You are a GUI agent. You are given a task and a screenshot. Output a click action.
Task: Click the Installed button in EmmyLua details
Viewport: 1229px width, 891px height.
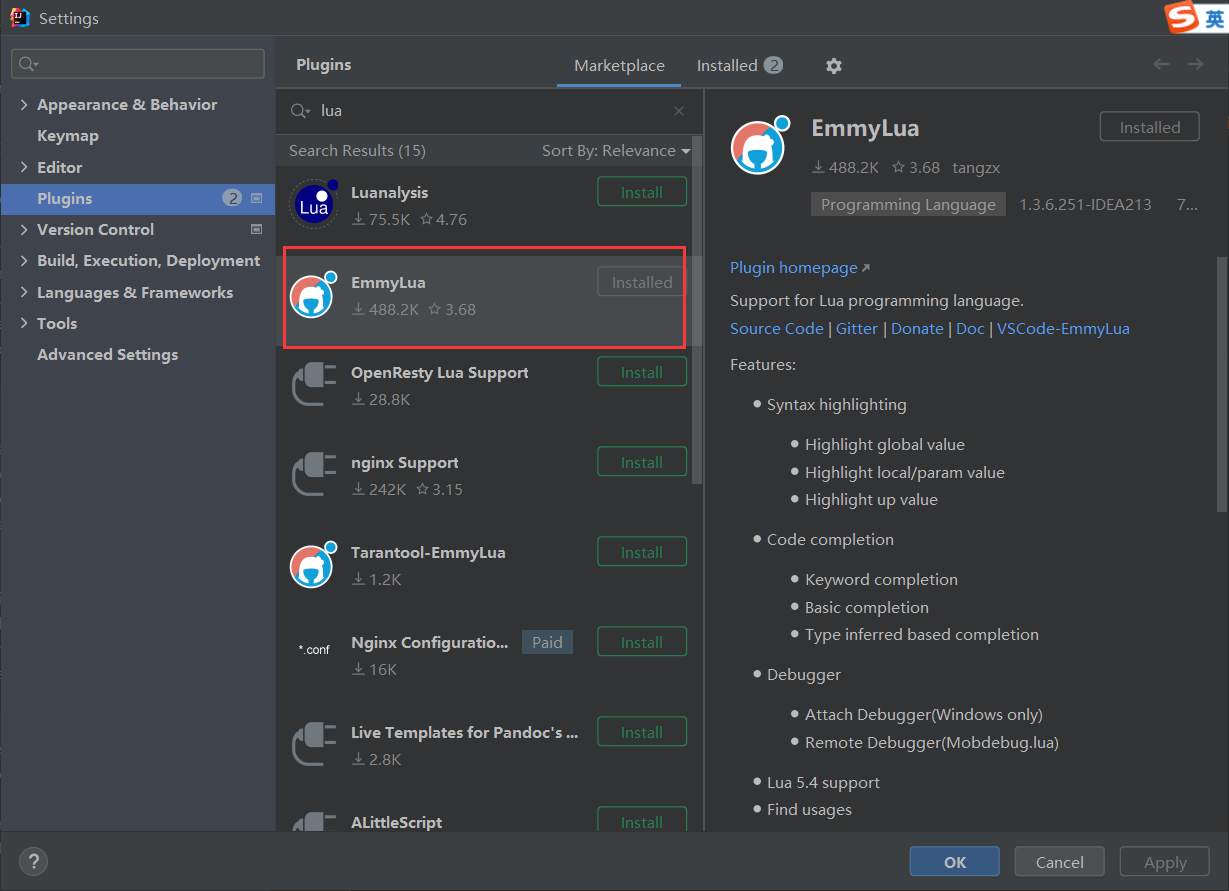[x=1149, y=127]
